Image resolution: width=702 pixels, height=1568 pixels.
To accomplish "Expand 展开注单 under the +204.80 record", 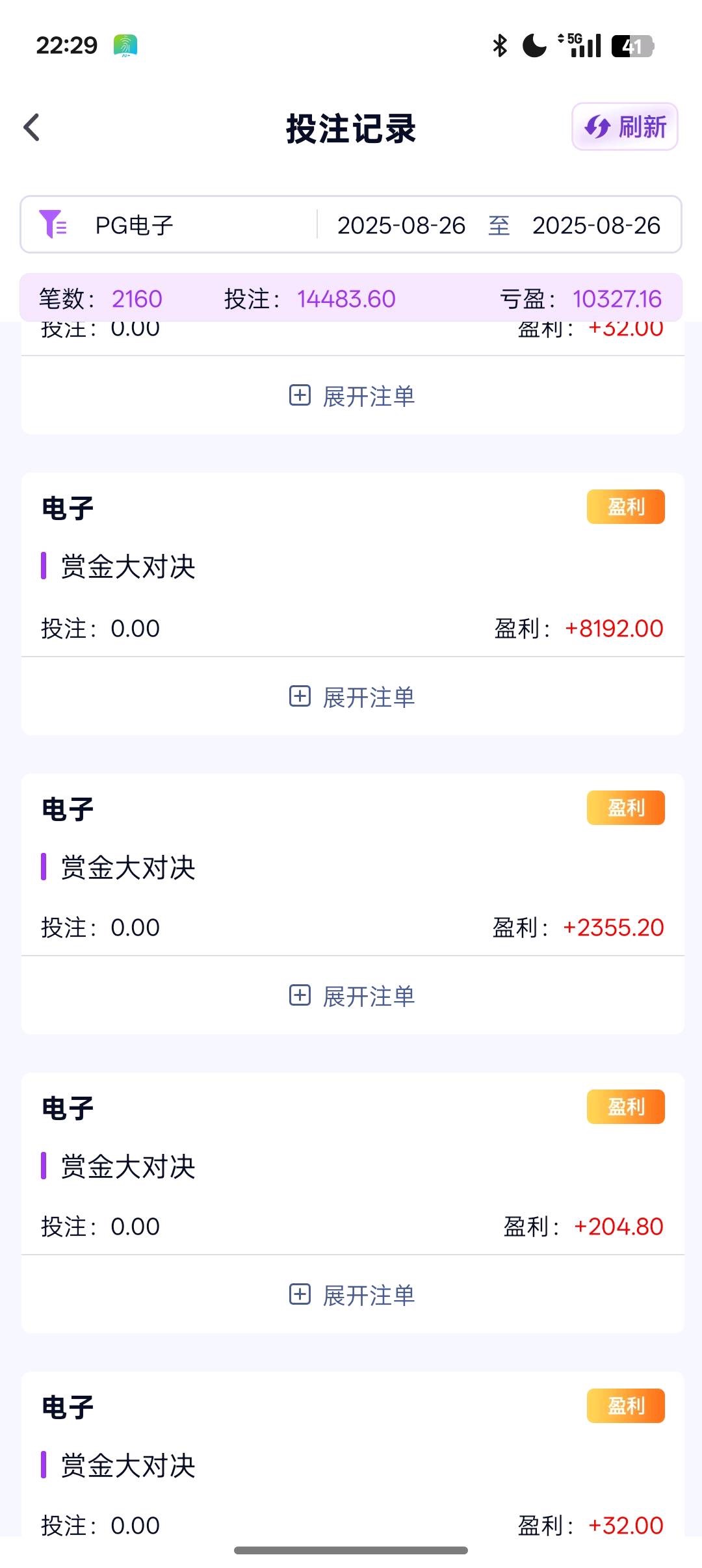I will coord(352,1295).
